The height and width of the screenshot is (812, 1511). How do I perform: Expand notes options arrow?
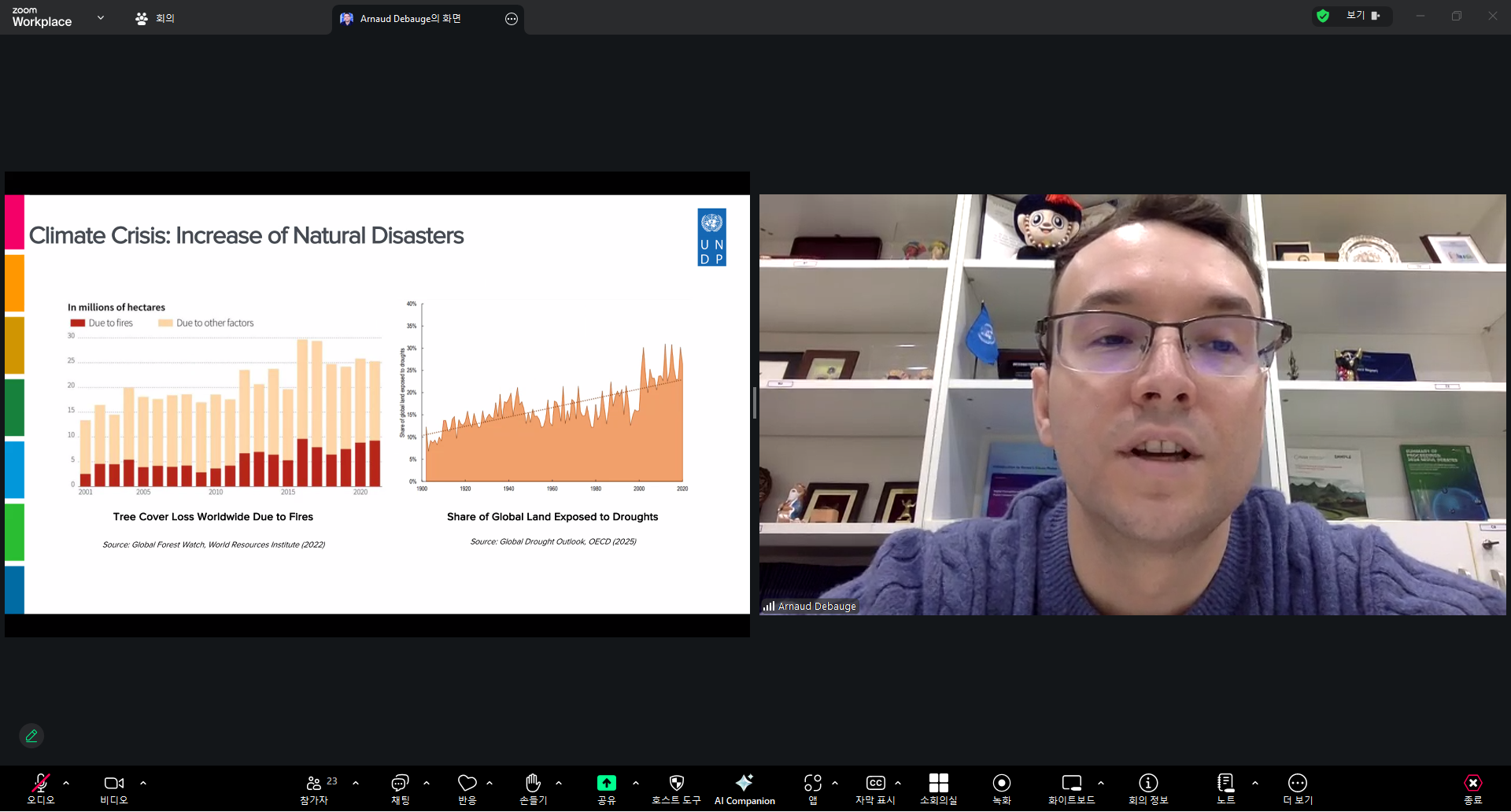1255,784
